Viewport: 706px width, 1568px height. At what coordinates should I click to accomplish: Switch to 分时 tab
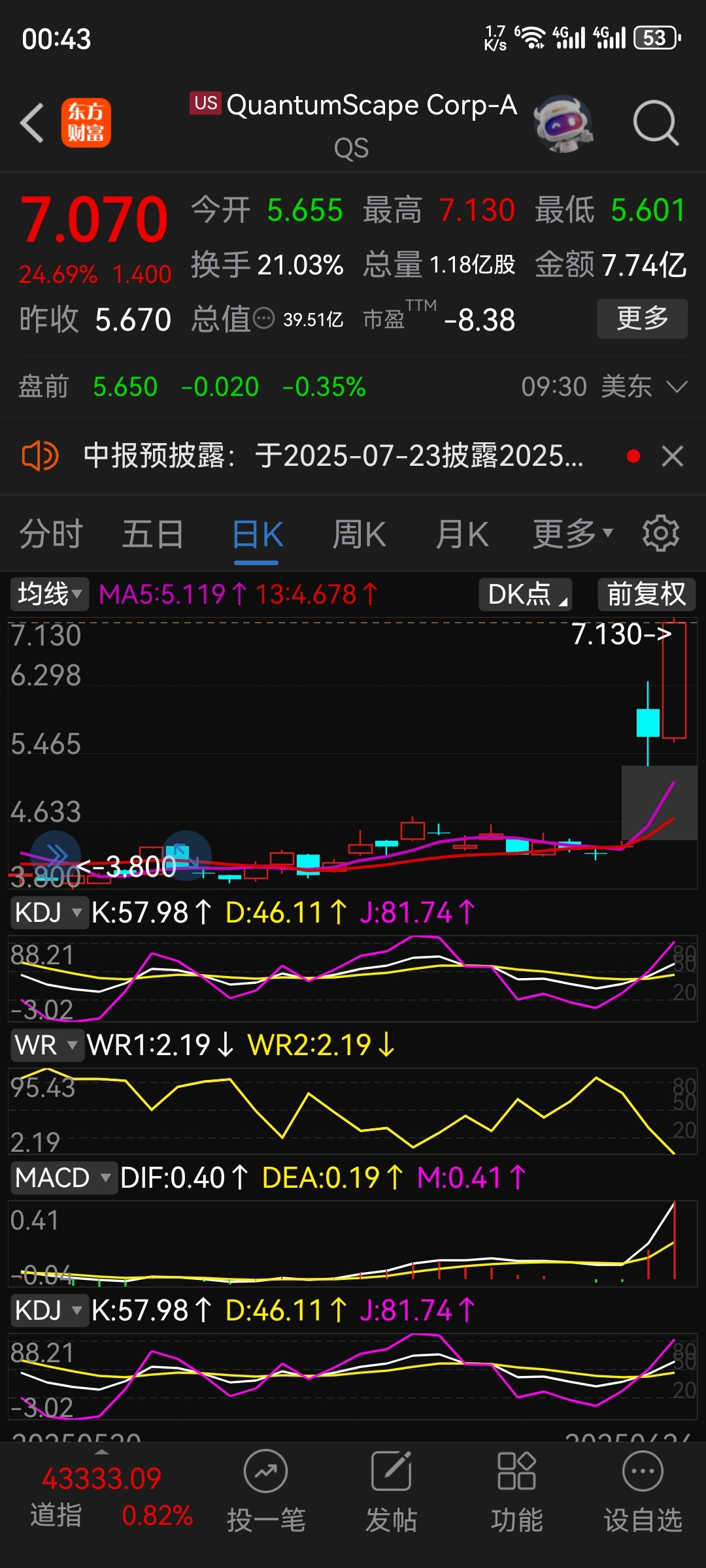pos(51,534)
